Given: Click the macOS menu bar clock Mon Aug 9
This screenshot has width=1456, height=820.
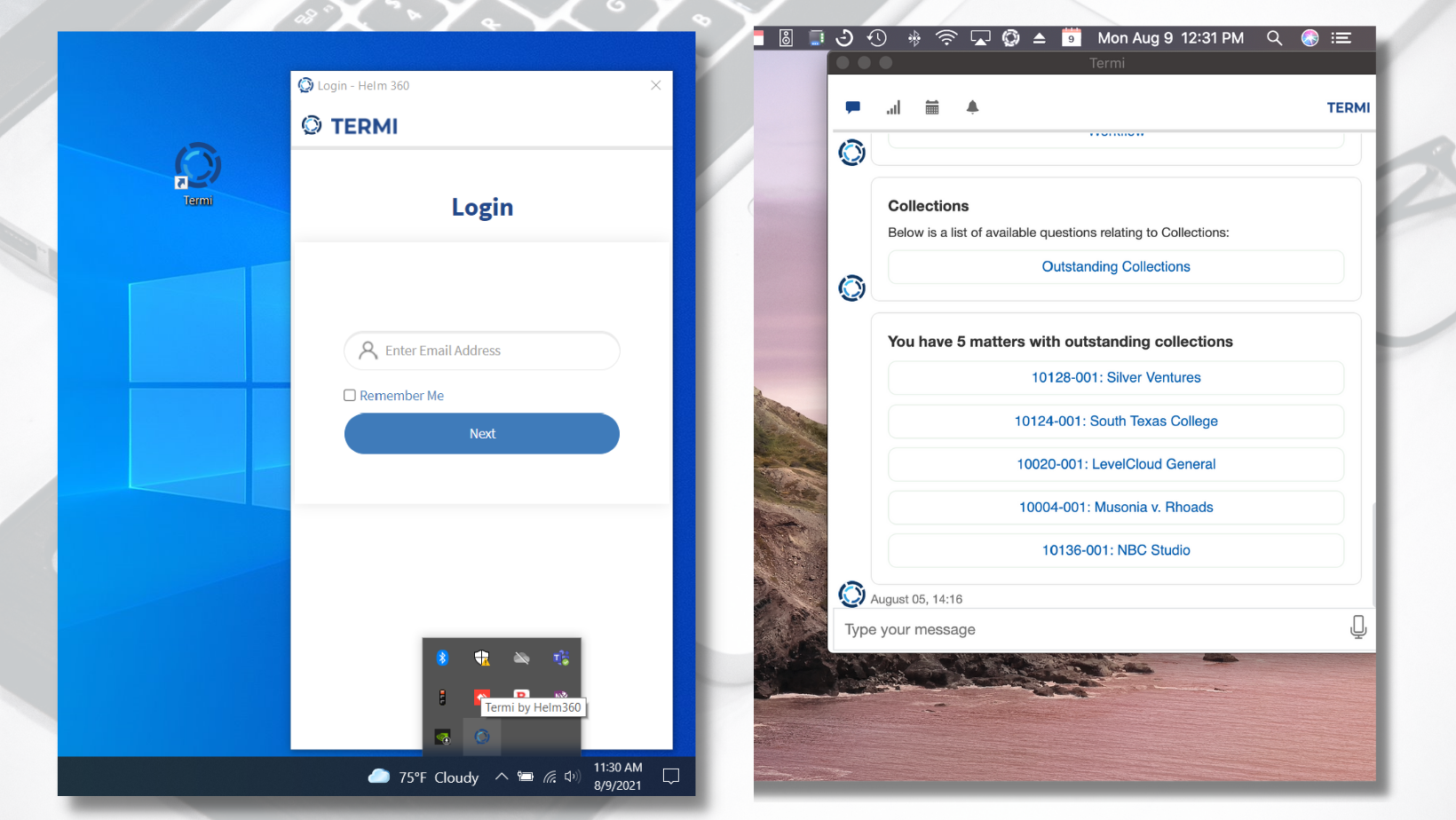Looking at the screenshot, I should [1170, 38].
